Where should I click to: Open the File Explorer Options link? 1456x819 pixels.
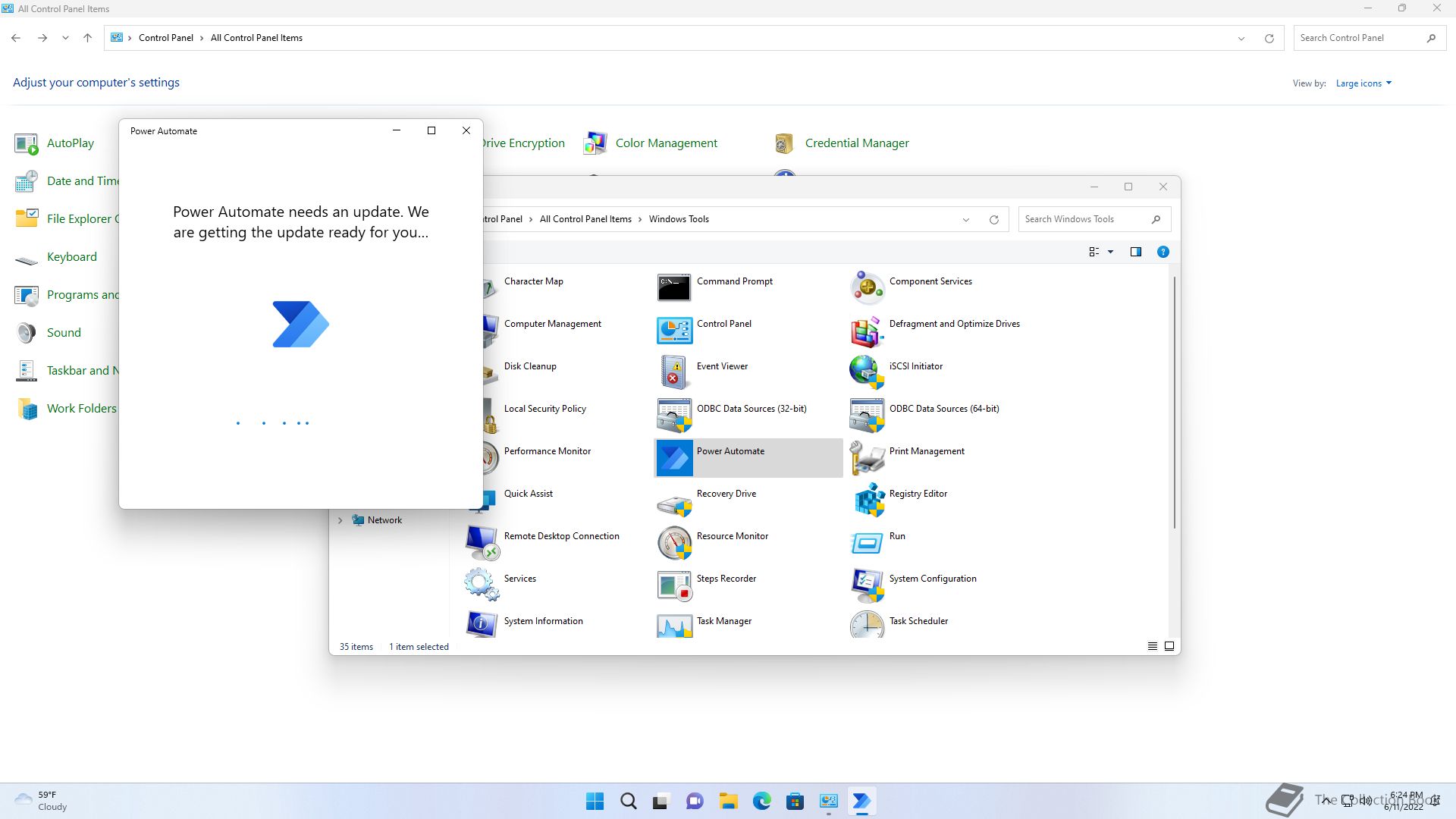pos(83,219)
